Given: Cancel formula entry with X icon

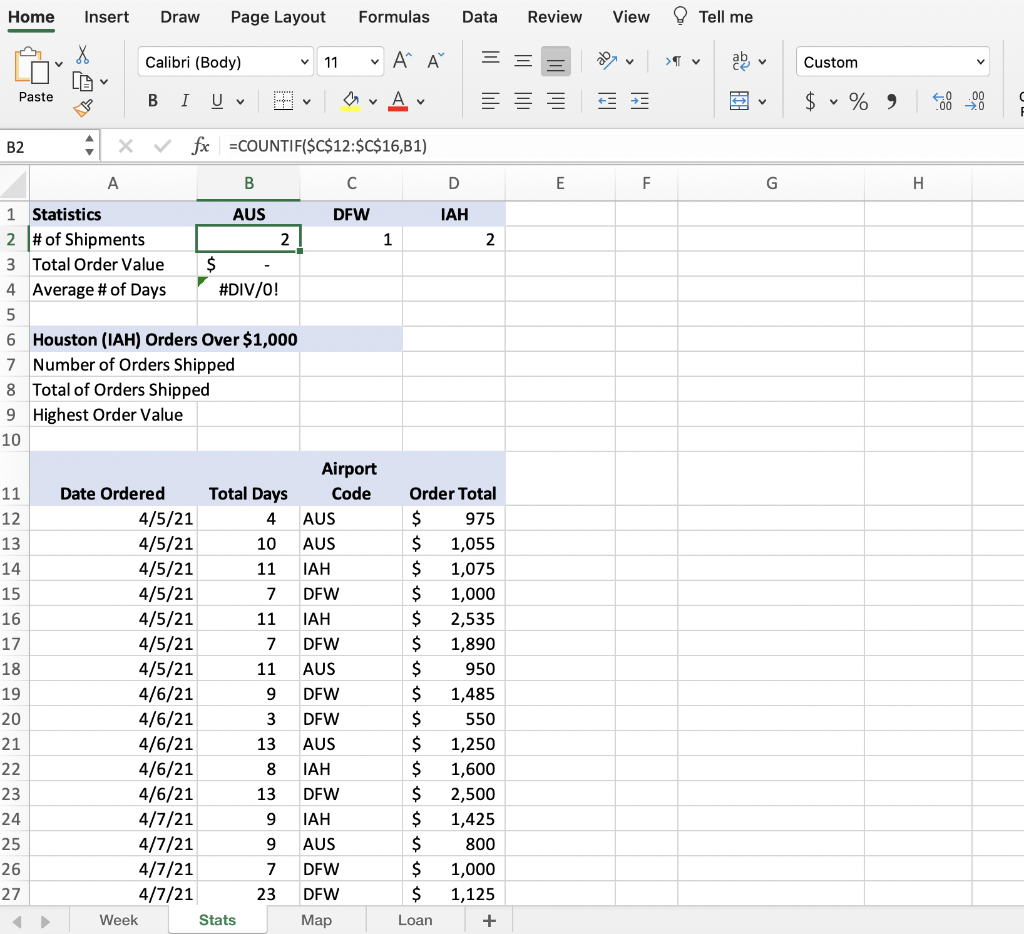Looking at the screenshot, I should (x=125, y=146).
